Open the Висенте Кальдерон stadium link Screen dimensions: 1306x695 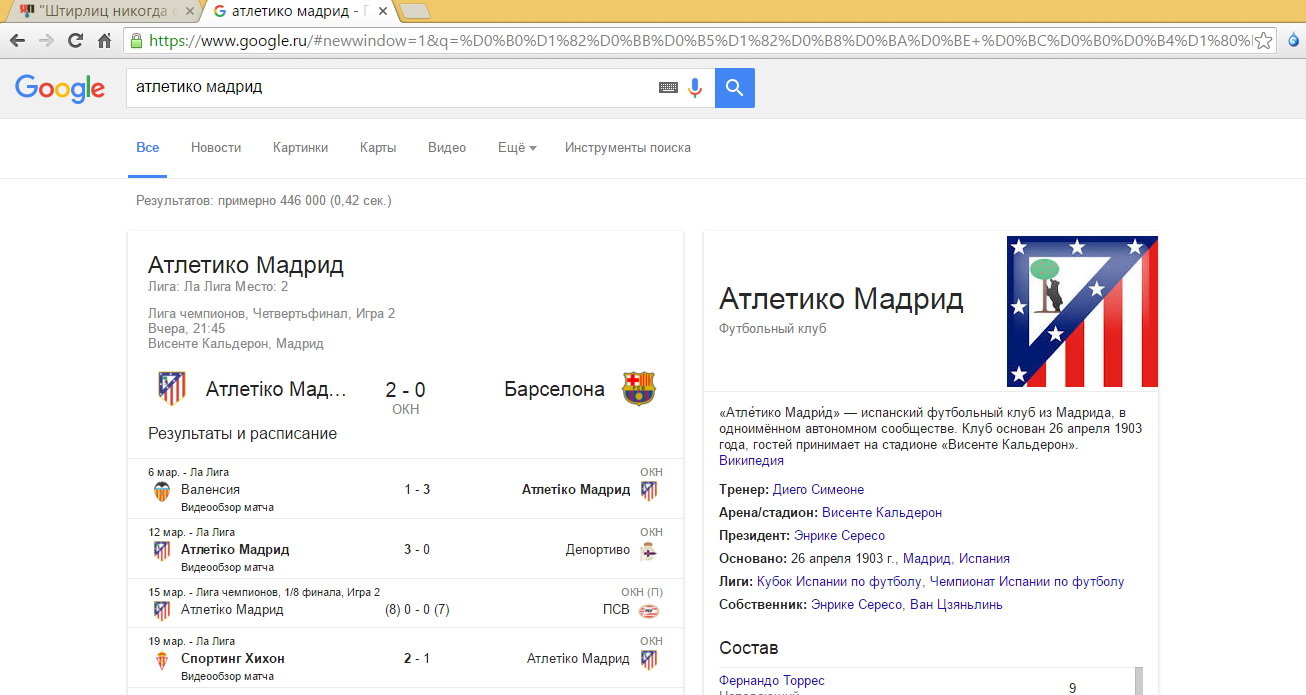coord(882,513)
